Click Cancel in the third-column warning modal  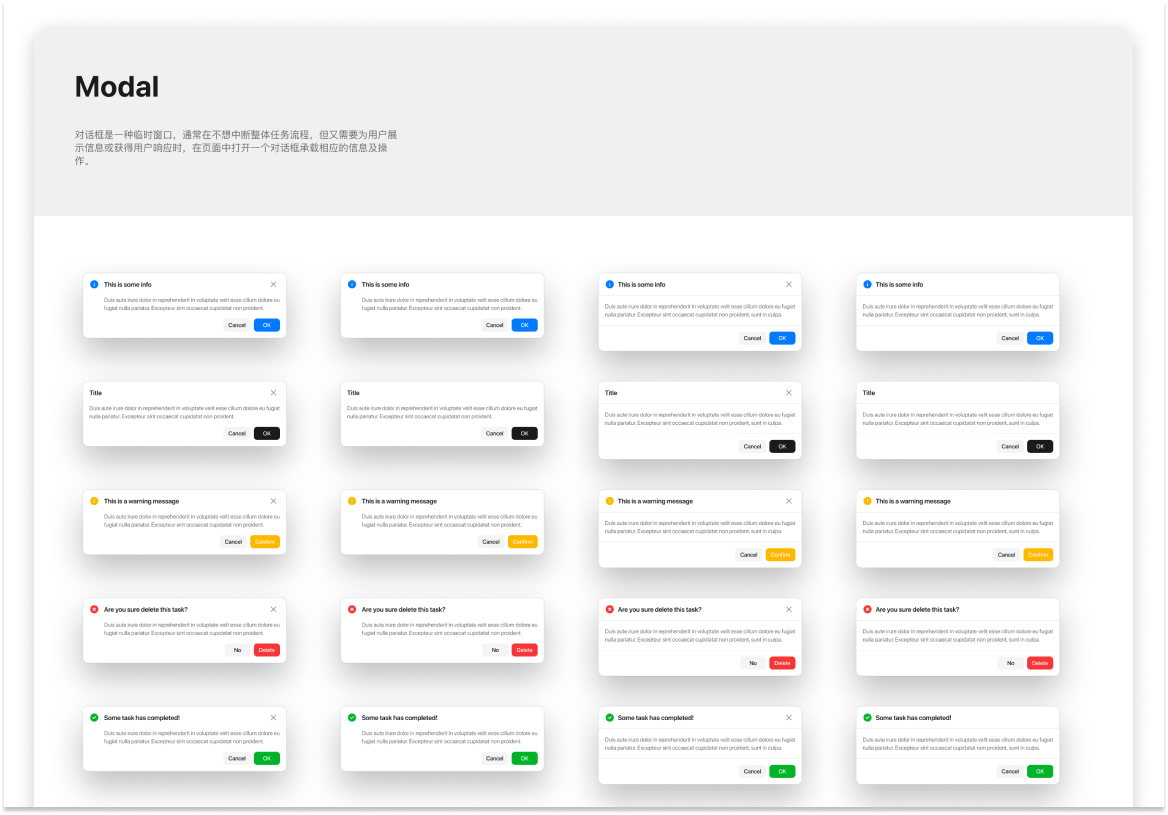coord(748,555)
